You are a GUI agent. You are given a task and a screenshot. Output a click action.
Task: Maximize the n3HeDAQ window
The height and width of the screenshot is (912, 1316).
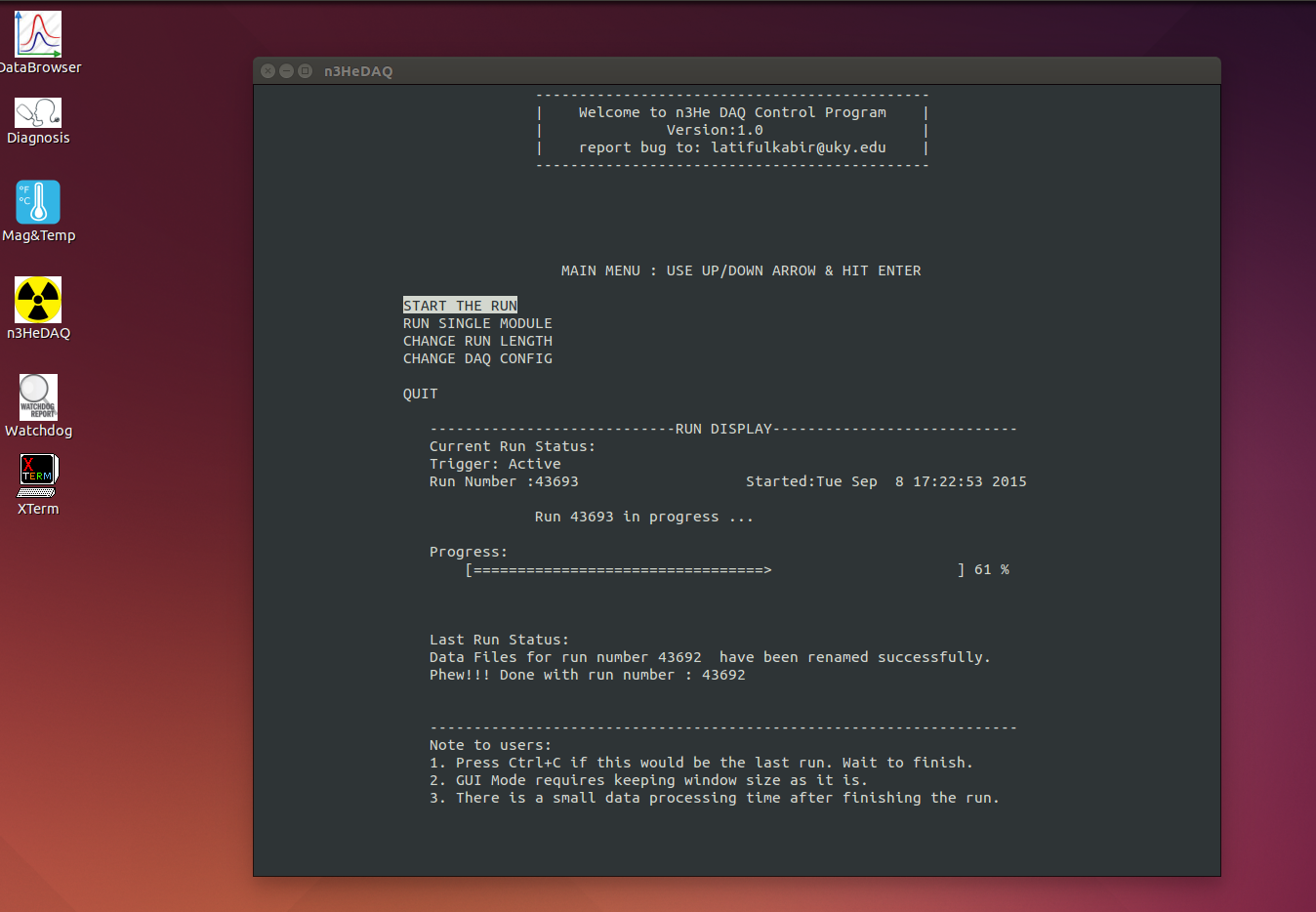tap(305, 70)
